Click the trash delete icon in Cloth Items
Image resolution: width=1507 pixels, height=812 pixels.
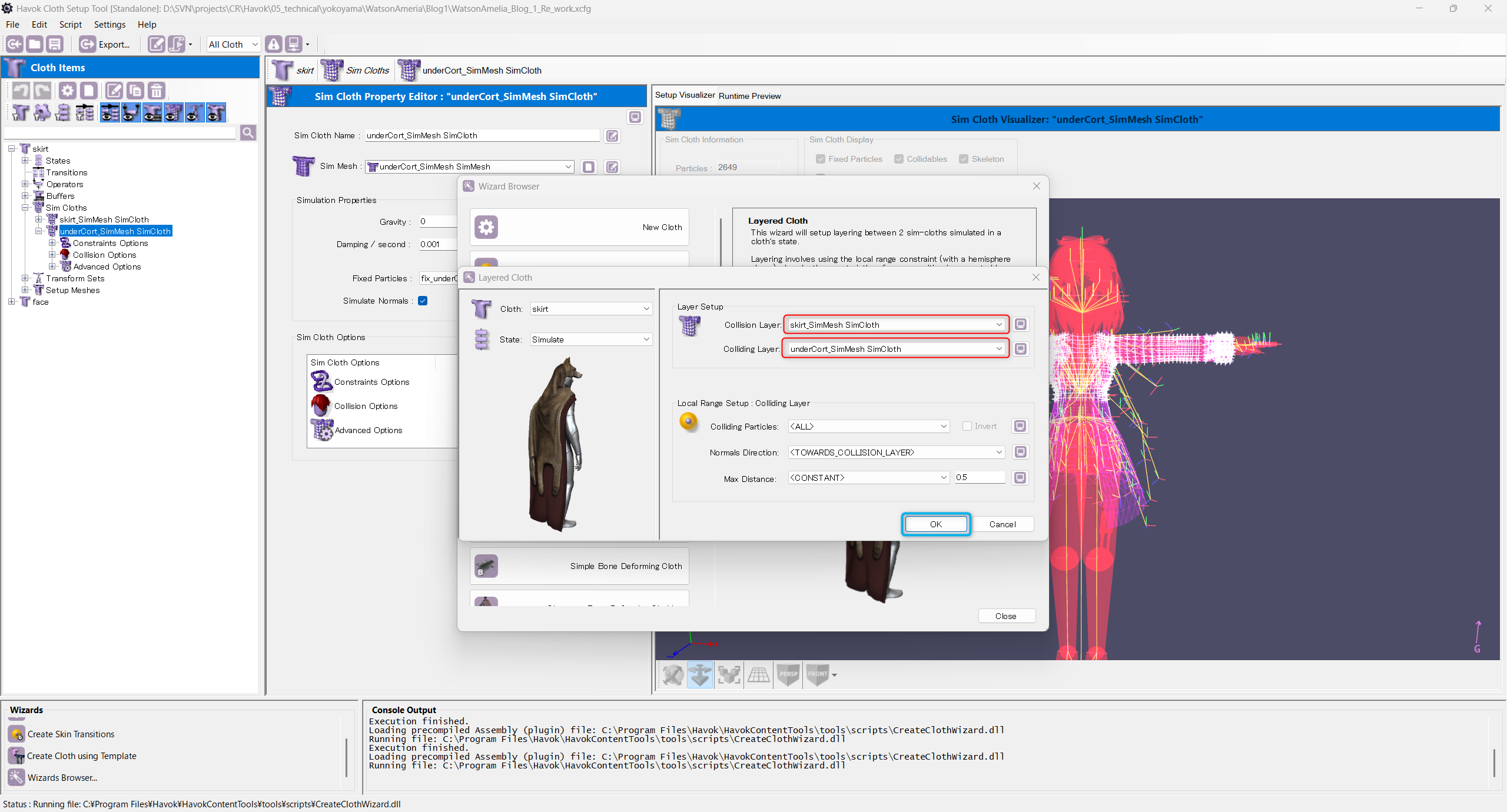point(156,91)
